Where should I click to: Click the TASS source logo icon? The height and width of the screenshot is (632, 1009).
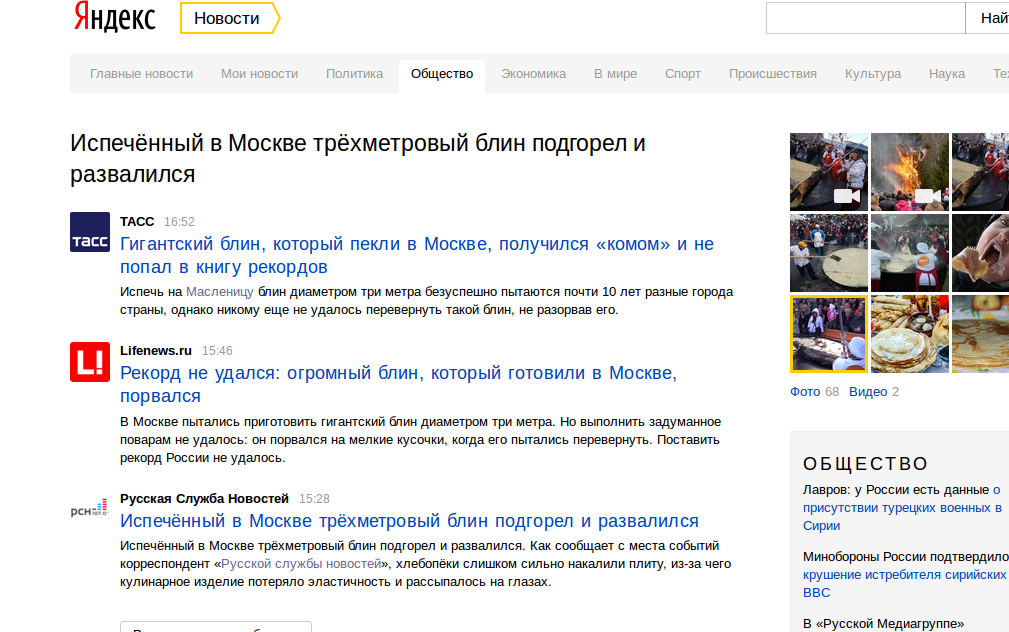[x=90, y=232]
